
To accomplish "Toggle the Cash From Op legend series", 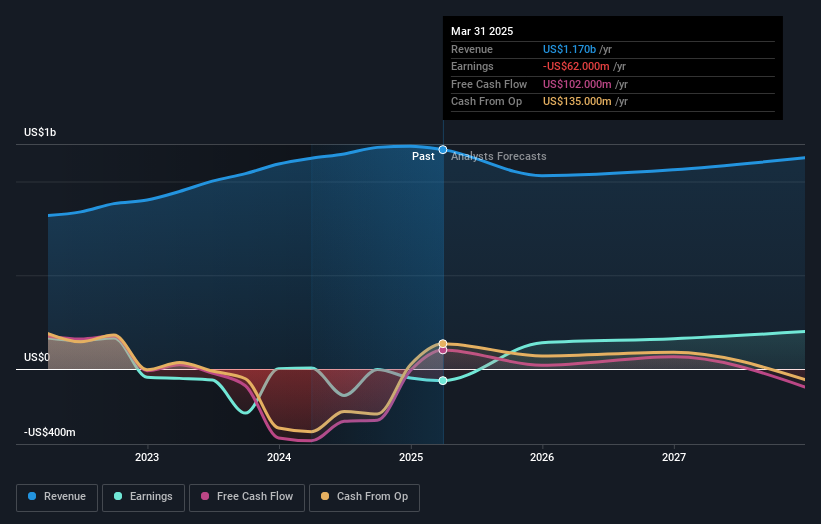I will (x=364, y=497).
